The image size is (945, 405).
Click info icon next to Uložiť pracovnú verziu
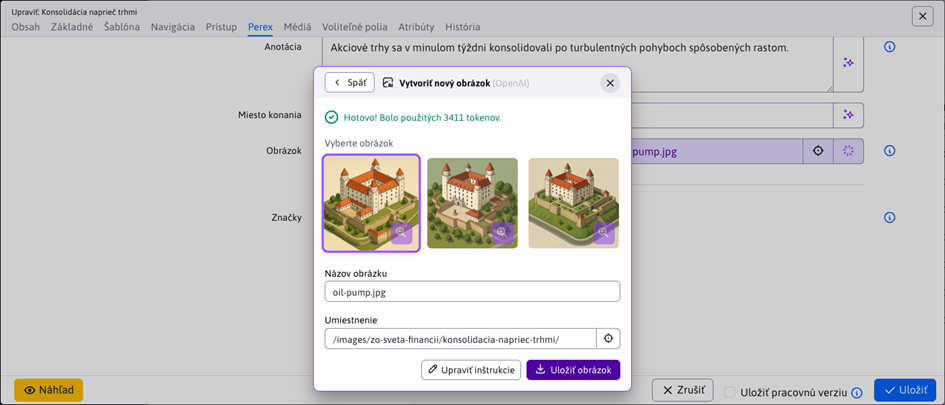(857, 393)
